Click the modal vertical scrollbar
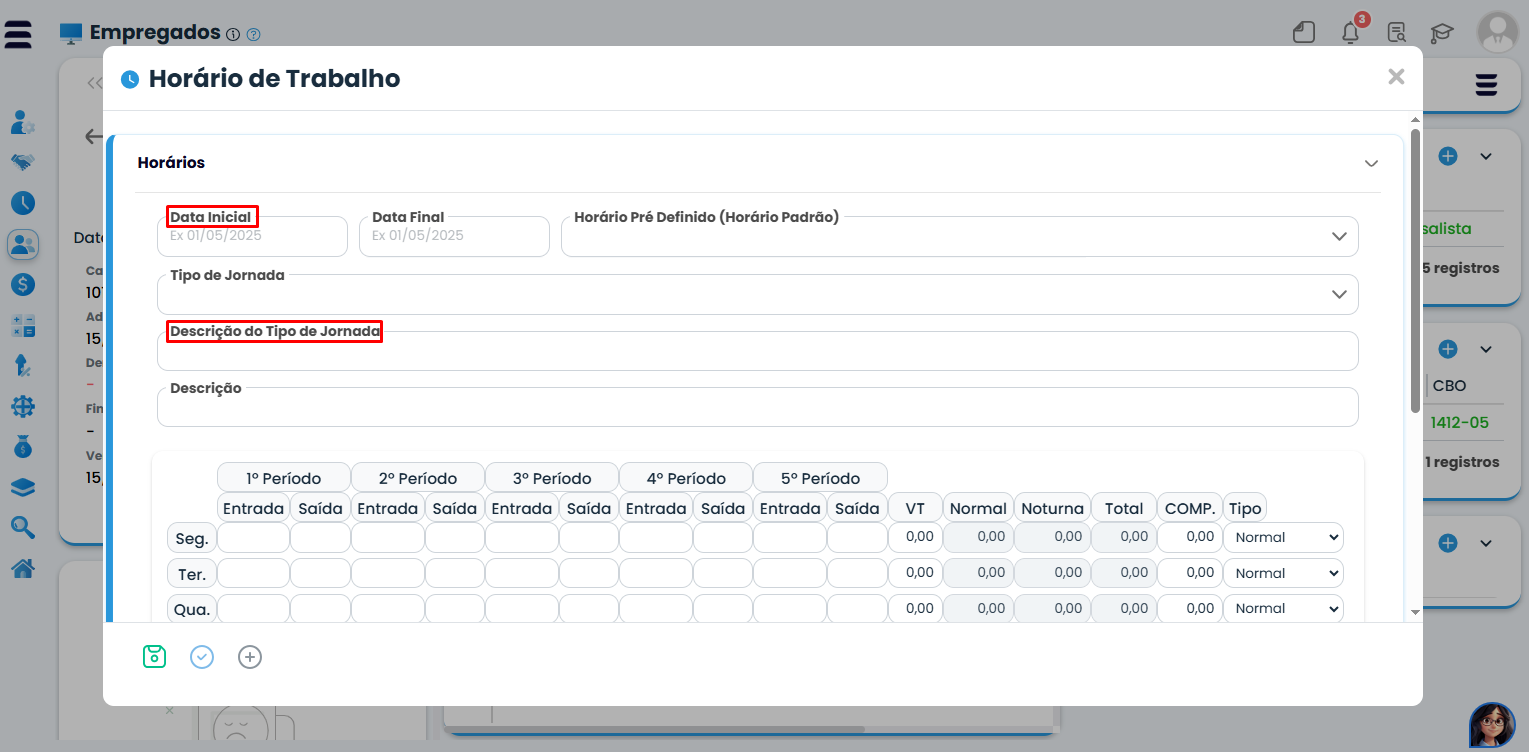The image size is (1529, 752). point(1415,270)
